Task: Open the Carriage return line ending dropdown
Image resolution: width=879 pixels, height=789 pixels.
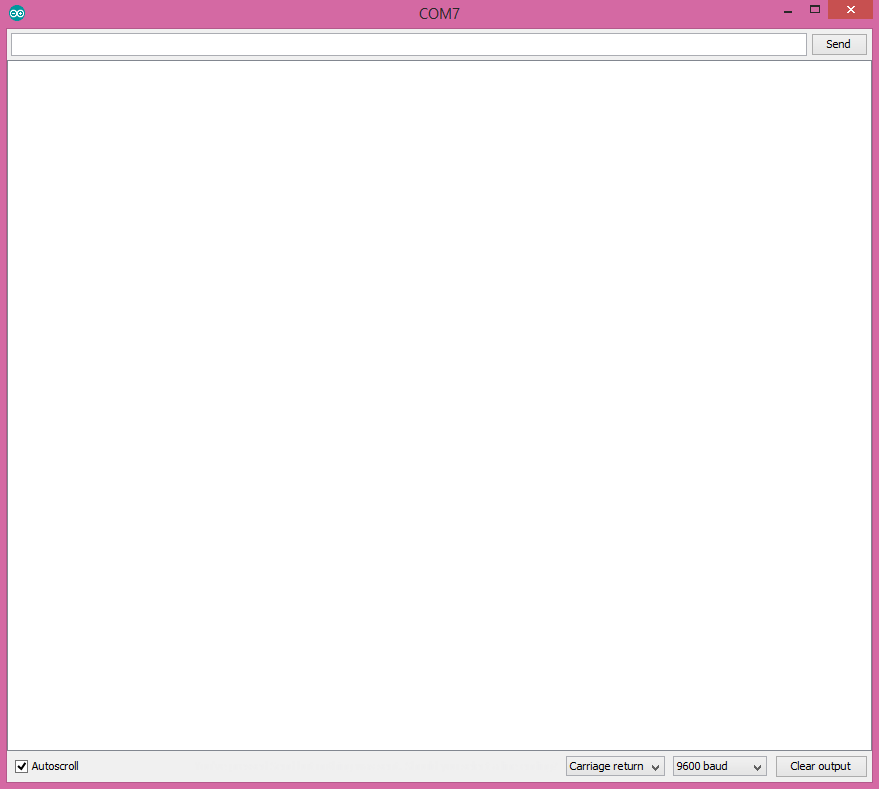Action: point(607,767)
